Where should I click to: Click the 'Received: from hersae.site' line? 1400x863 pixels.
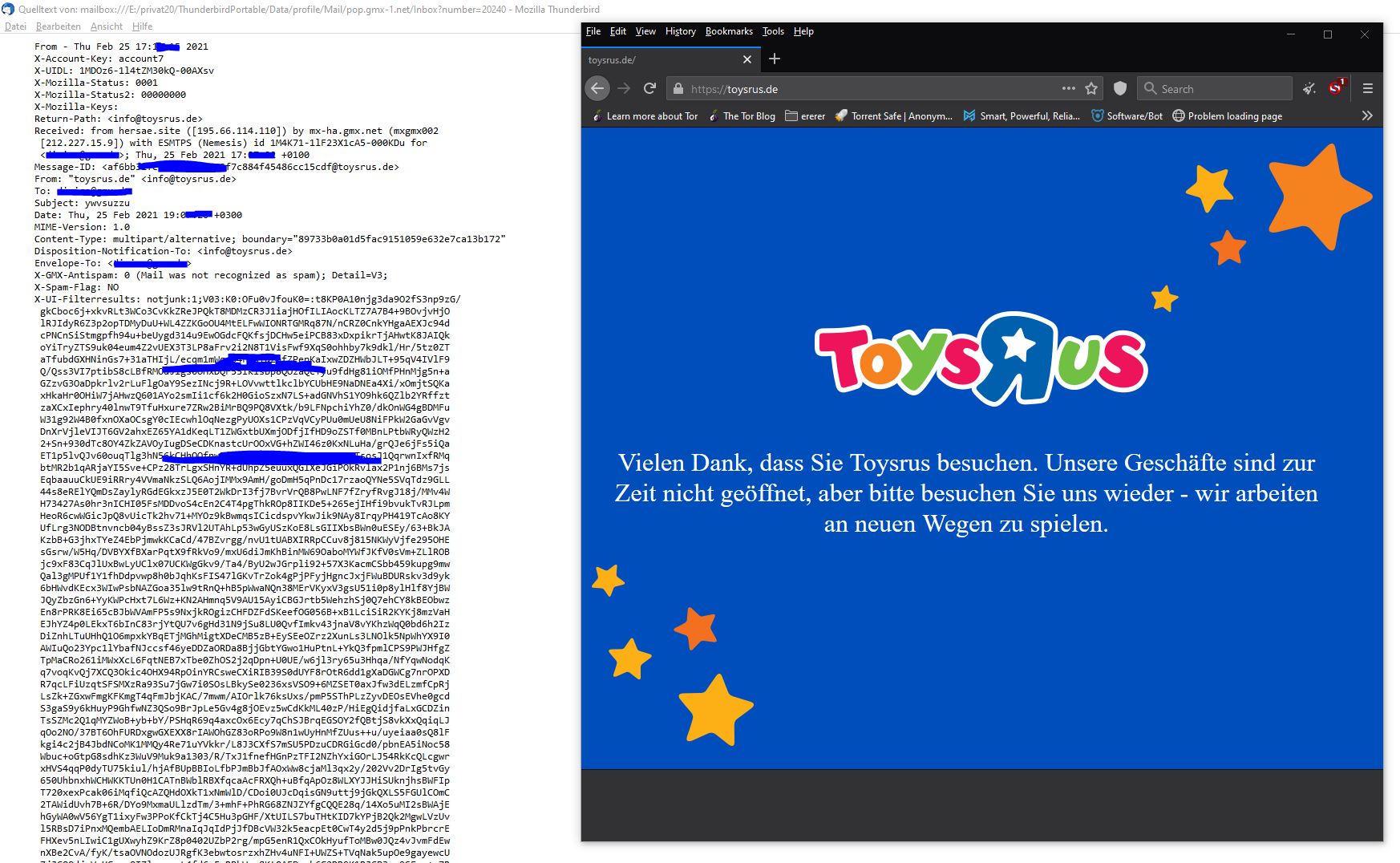(237, 131)
